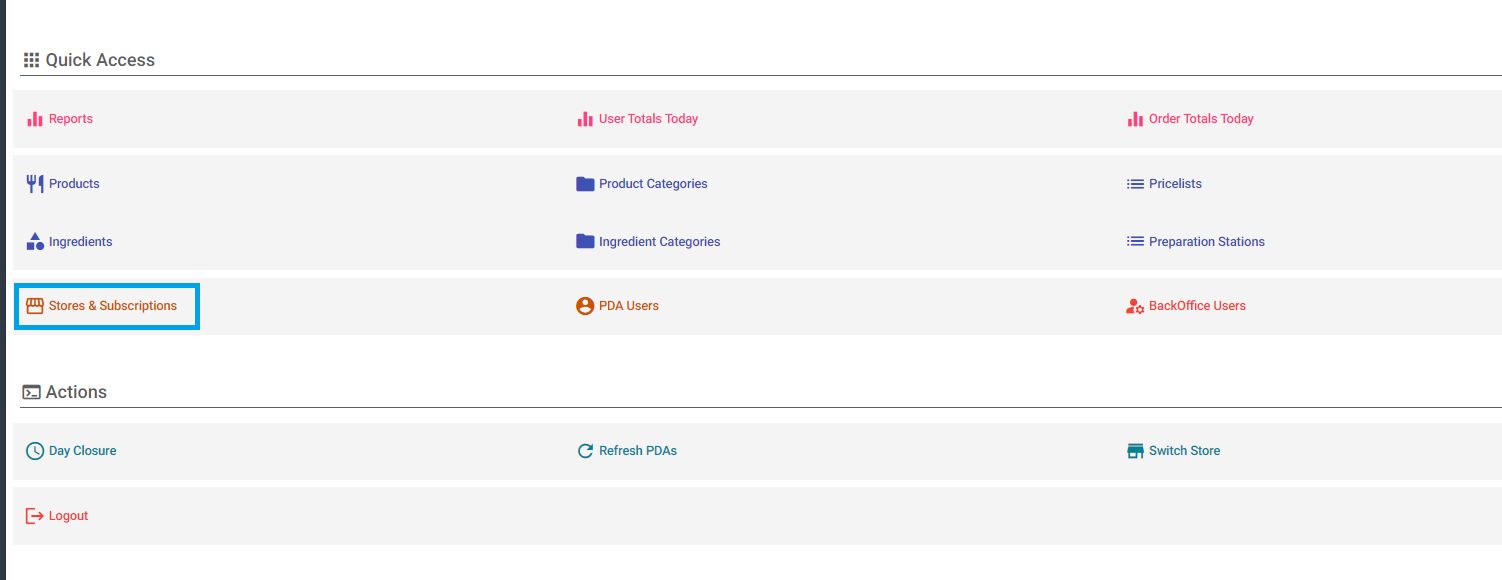Open Ingredient Categories page

click(659, 242)
